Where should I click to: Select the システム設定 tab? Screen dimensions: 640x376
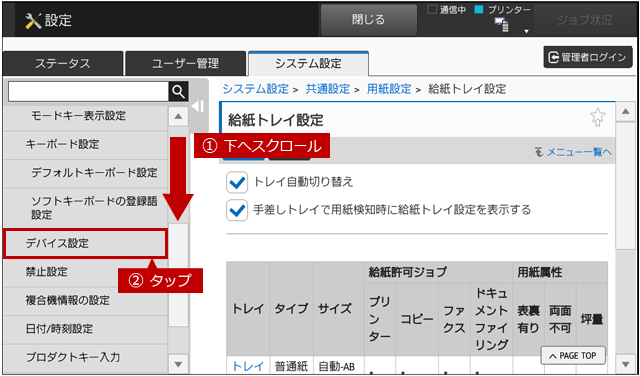[308, 64]
